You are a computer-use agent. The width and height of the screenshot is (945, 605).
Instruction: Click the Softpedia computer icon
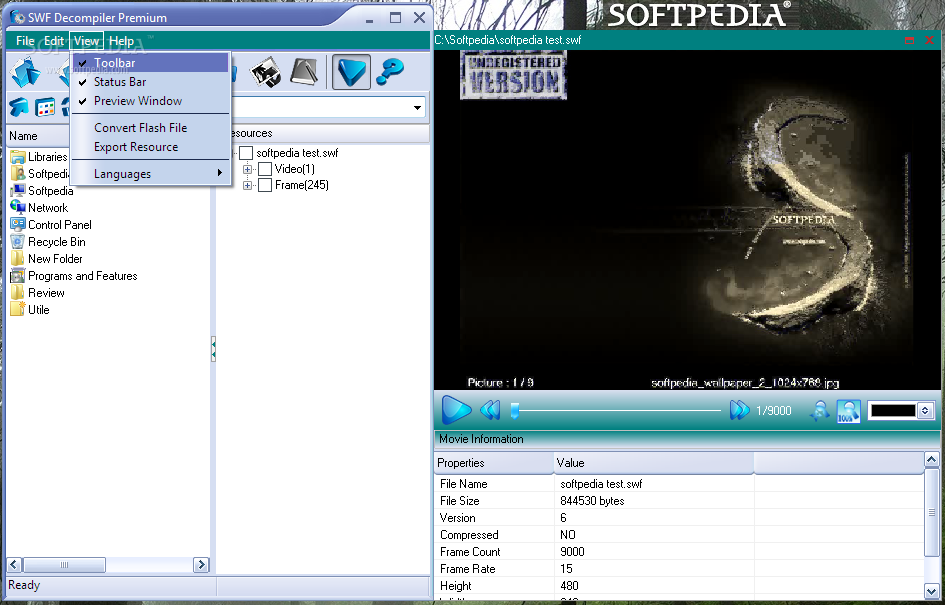18,190
